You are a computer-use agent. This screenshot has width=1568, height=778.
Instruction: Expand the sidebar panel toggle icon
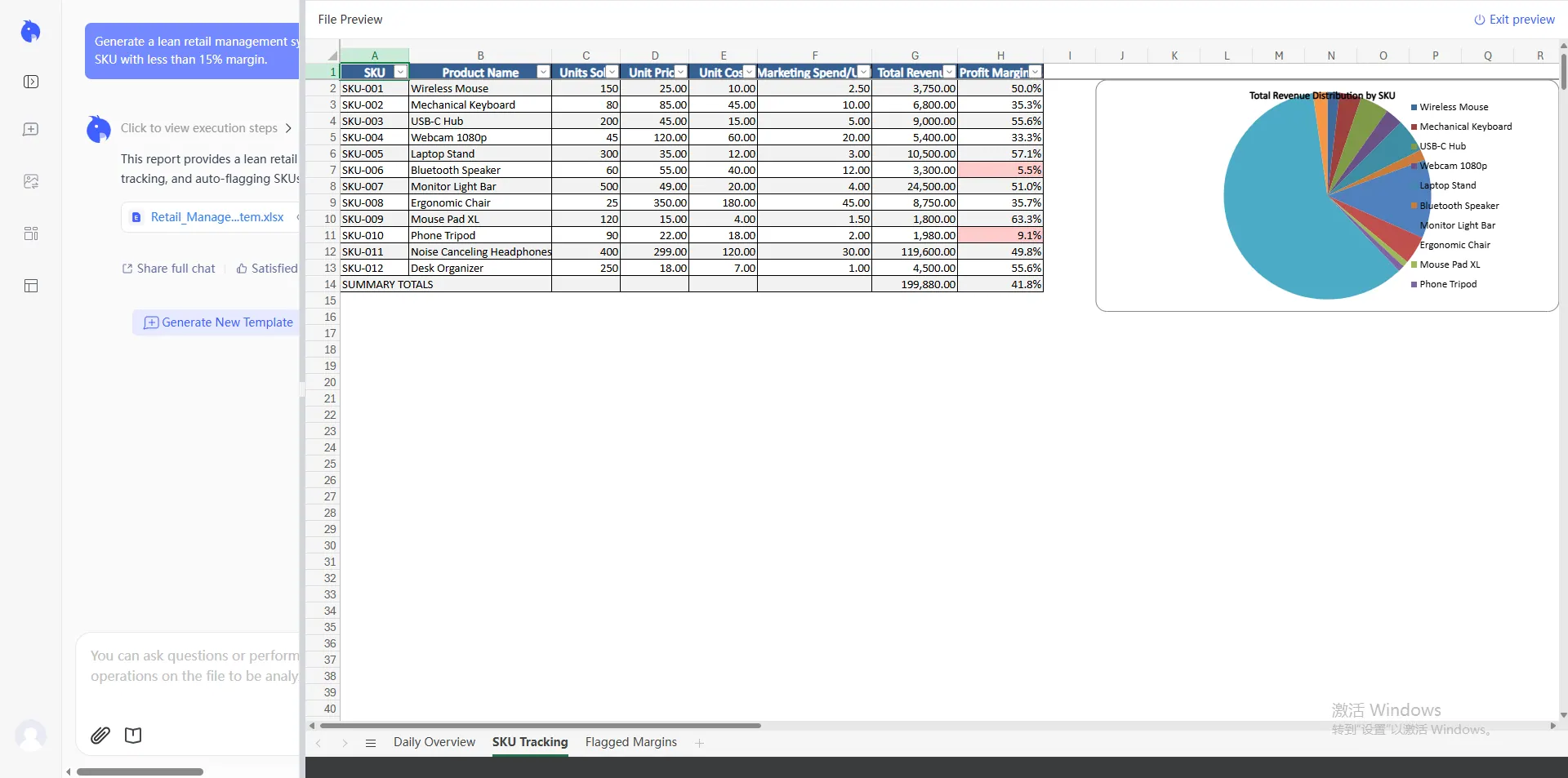click(x=31, y=82)
